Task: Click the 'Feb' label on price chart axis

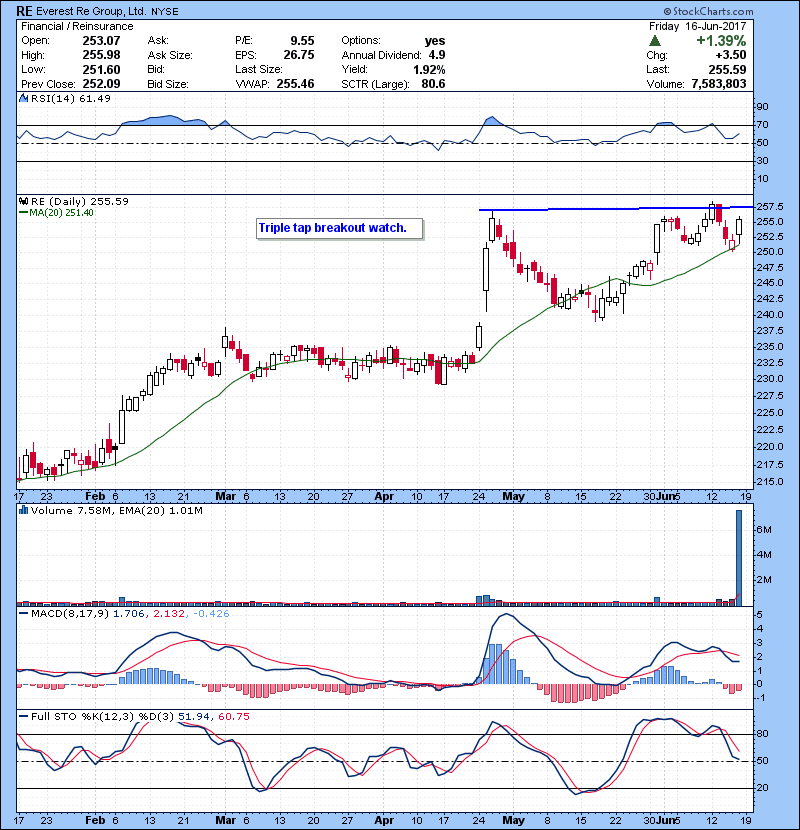Action: pyautogui.click(x=95, y=497)
